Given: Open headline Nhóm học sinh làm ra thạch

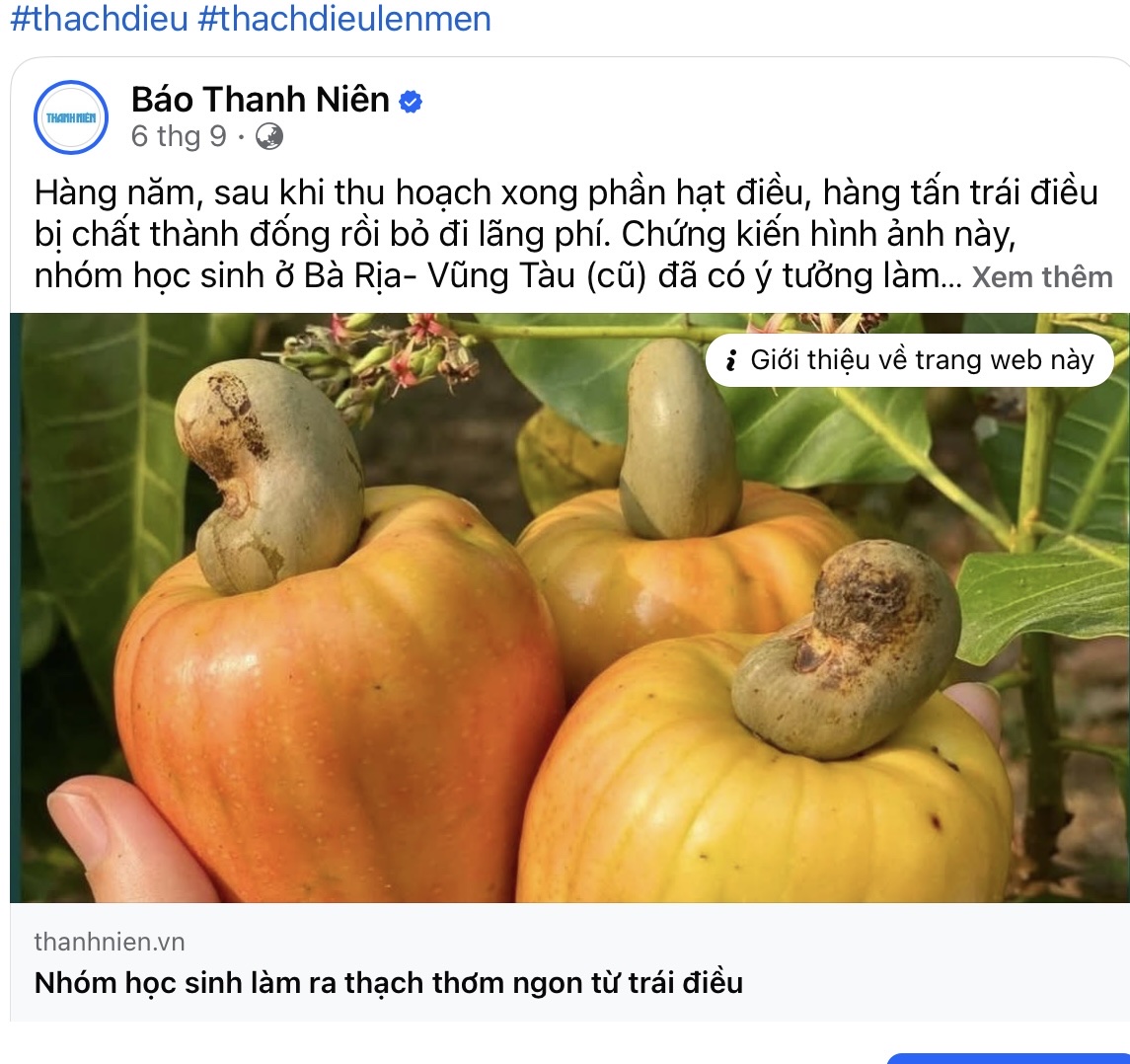Looking at the screenshot, I should [x=389, y=982].
